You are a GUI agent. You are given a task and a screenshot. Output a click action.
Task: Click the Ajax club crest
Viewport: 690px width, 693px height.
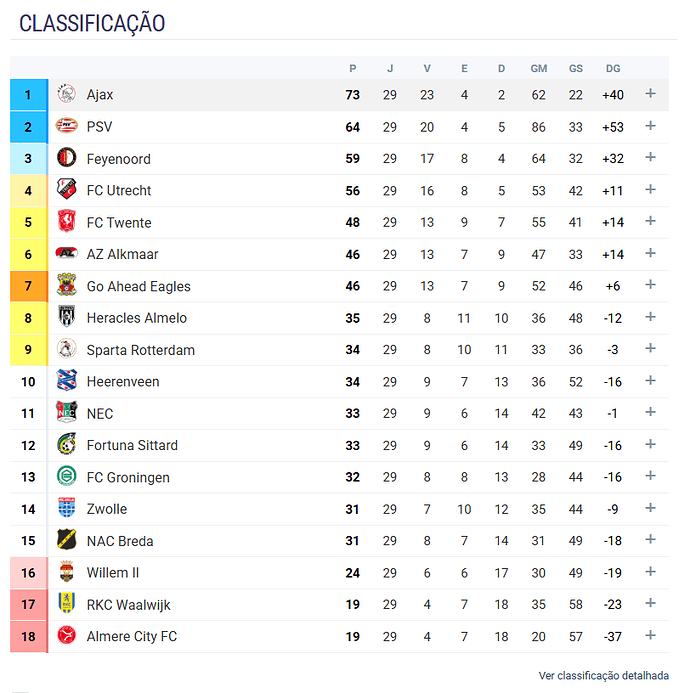(x=67, y=94)
